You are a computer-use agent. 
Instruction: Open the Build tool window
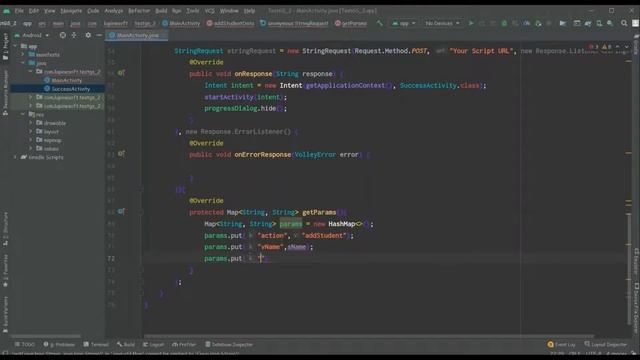tap(126, 344)
